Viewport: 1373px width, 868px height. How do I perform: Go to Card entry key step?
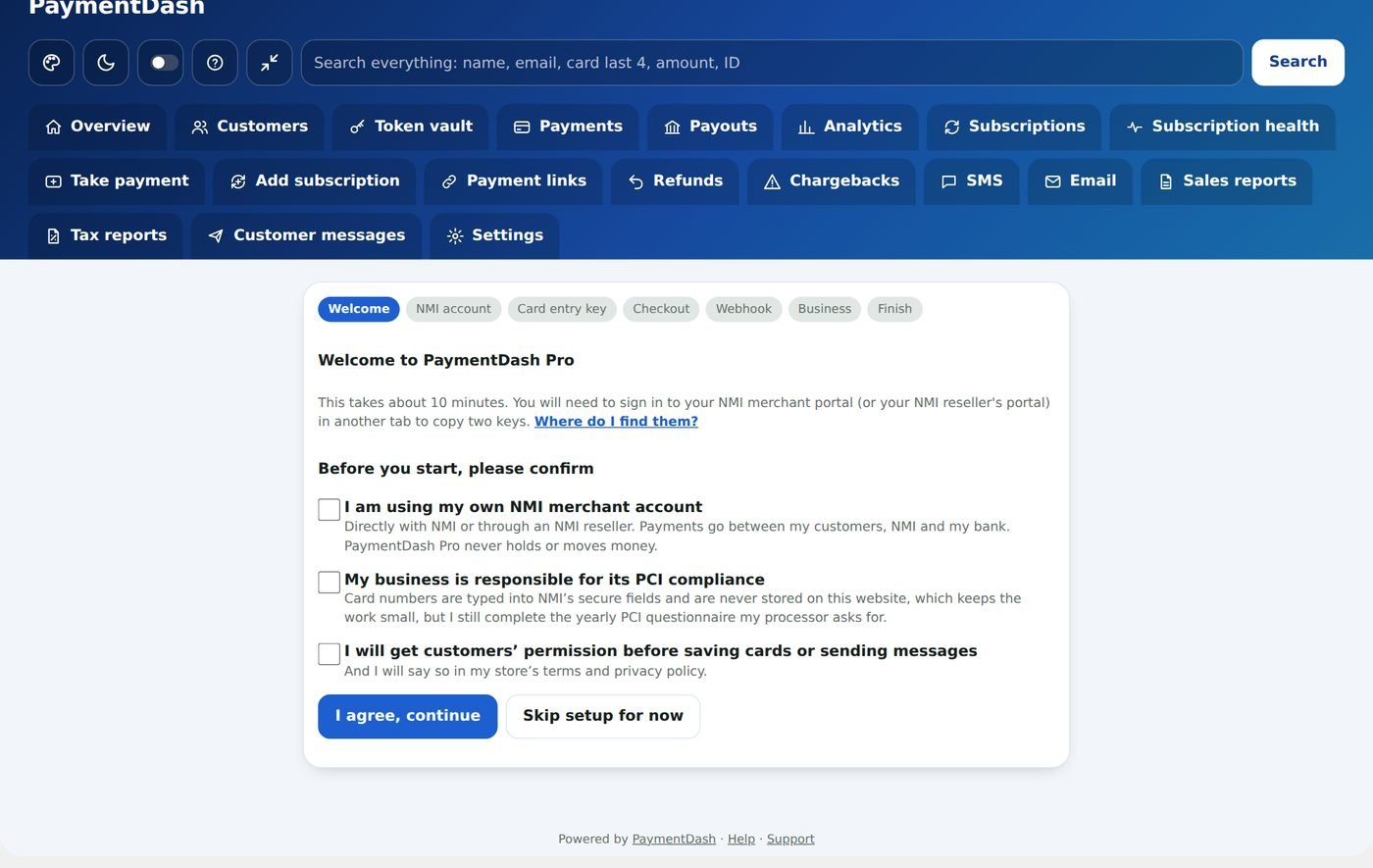[x=562, y=309]
